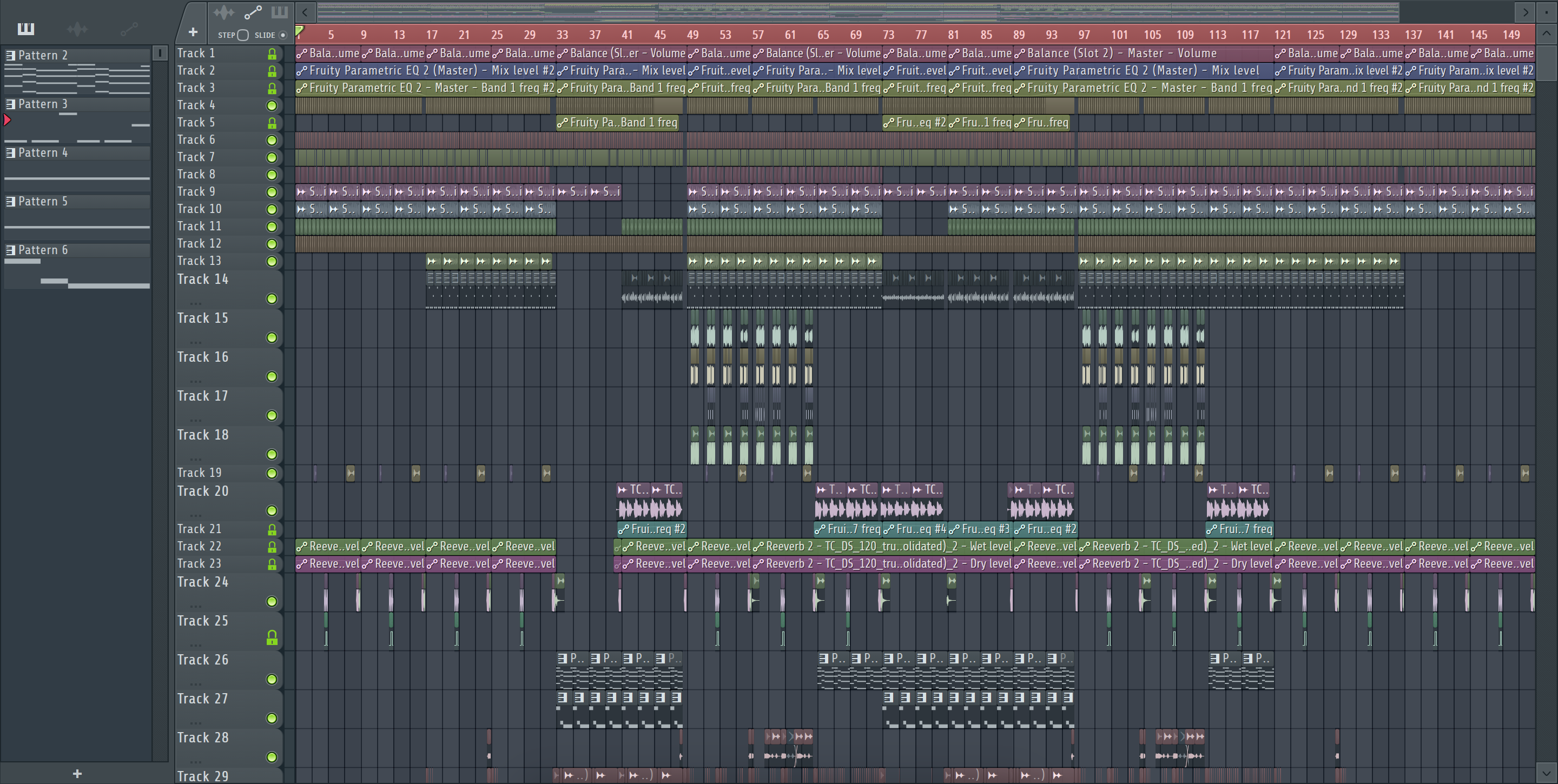Click bar 97 on the timeline ruler
Image resolution: width=1558 pixels, height=784 pixels.
point(1084,35)
